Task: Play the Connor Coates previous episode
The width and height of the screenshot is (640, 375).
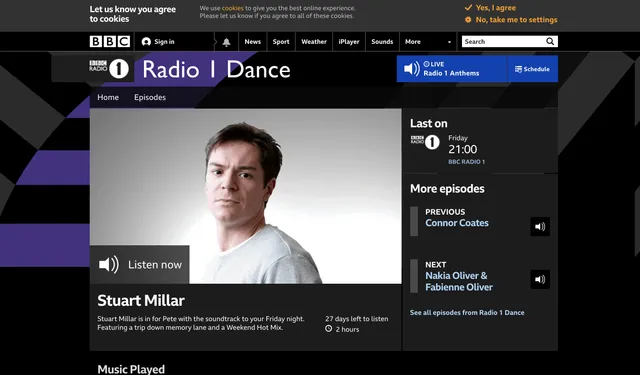Action: [540, 226]
